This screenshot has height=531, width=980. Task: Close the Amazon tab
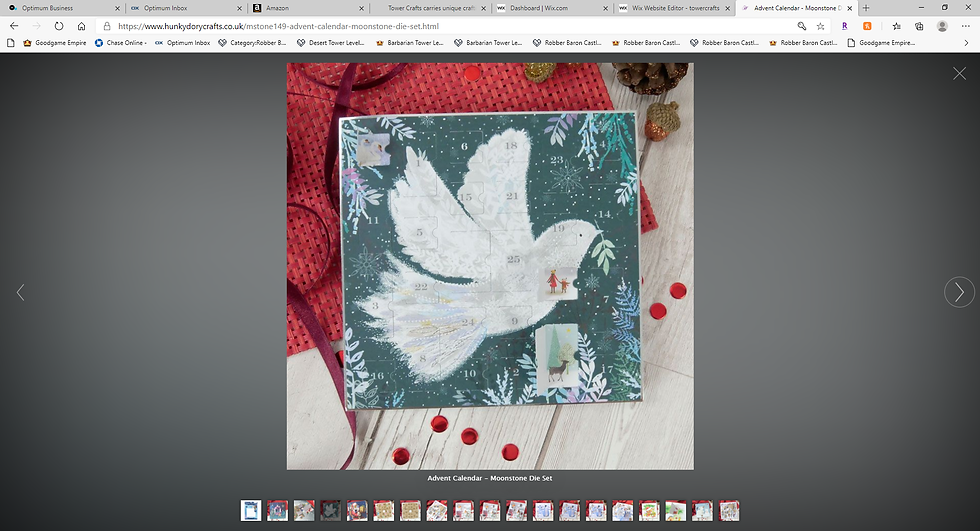361,8
